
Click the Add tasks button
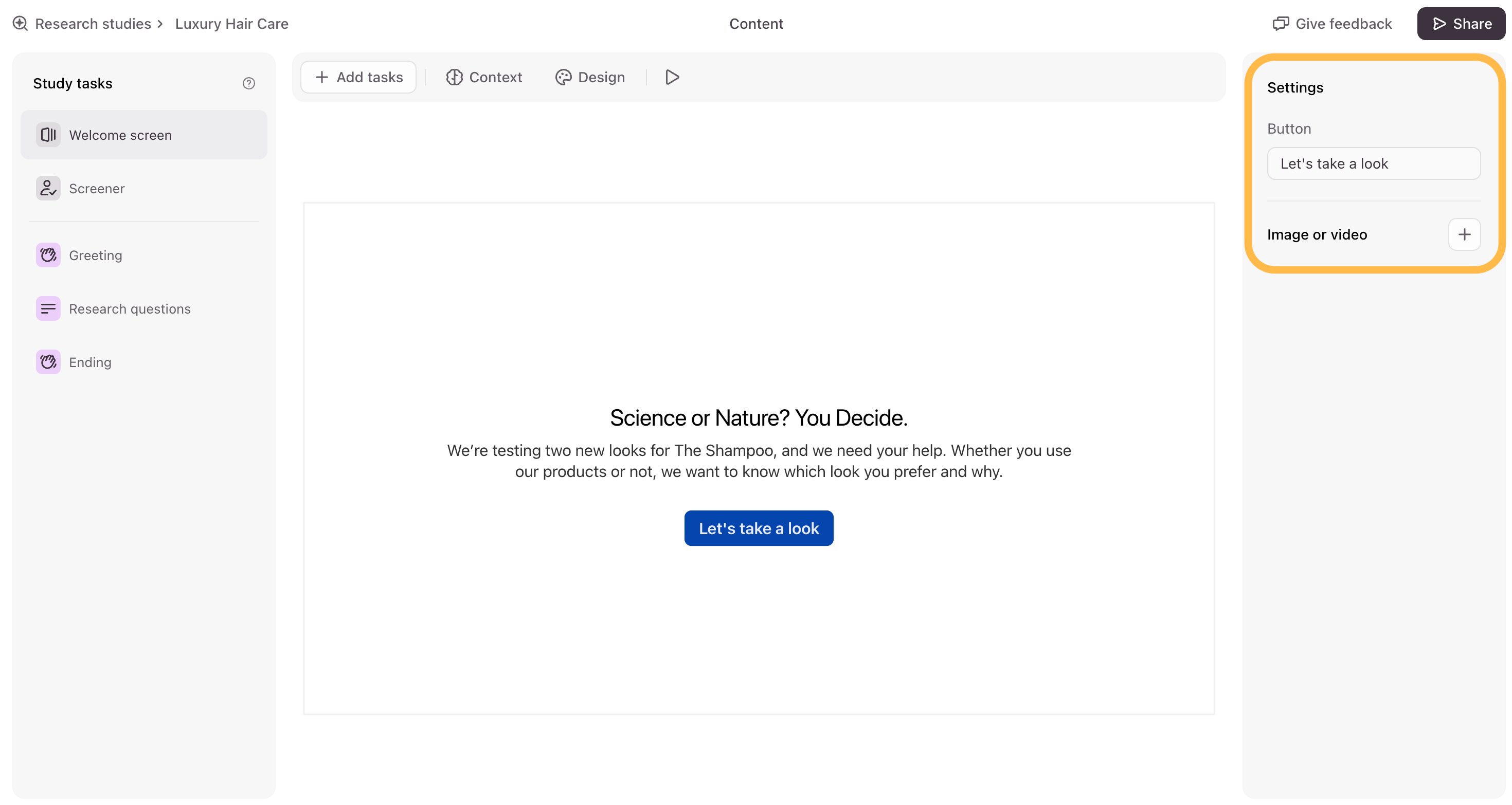click(358, 77)
